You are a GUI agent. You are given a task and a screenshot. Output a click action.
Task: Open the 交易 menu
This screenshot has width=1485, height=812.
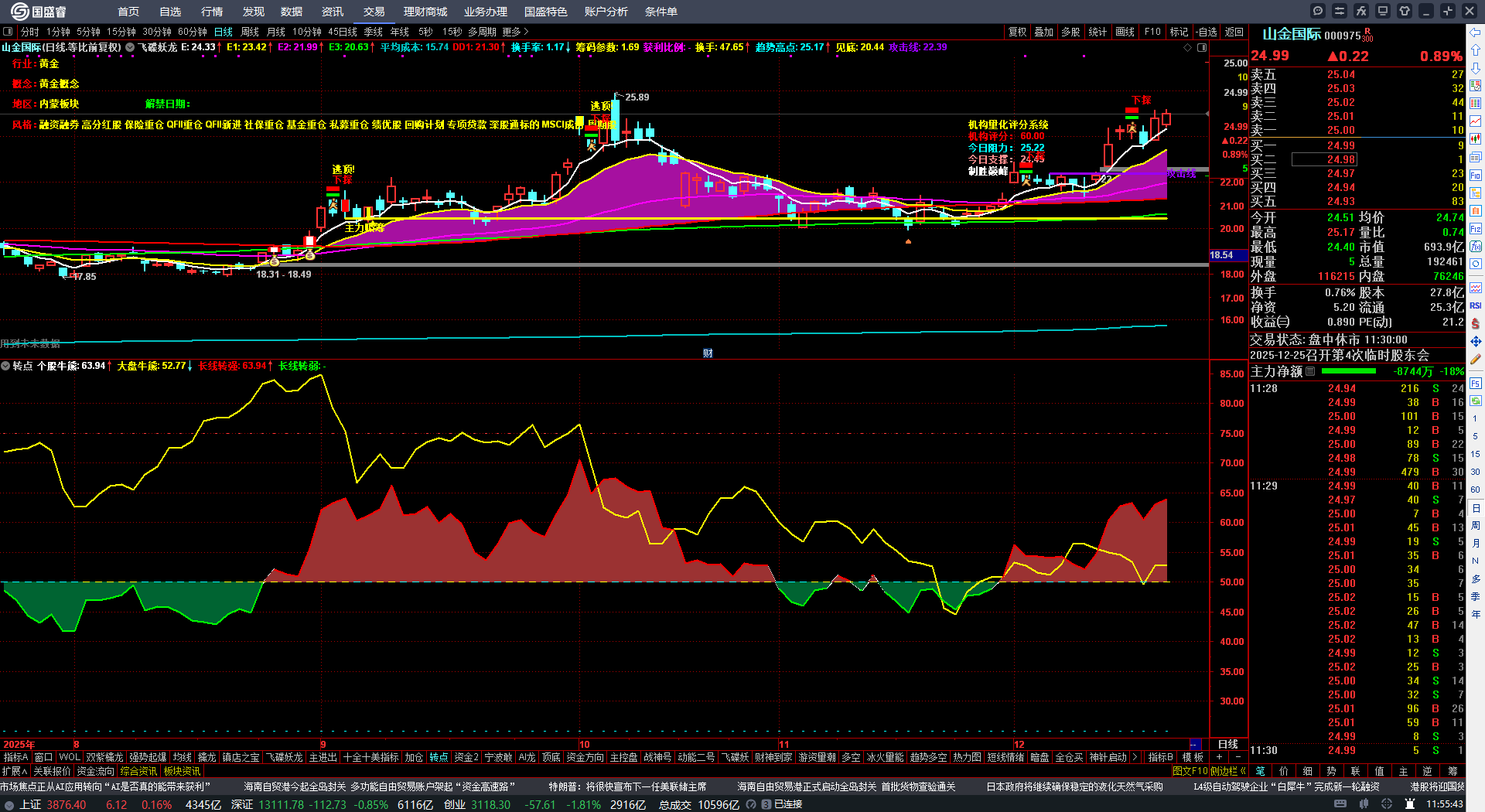(374, 12)
